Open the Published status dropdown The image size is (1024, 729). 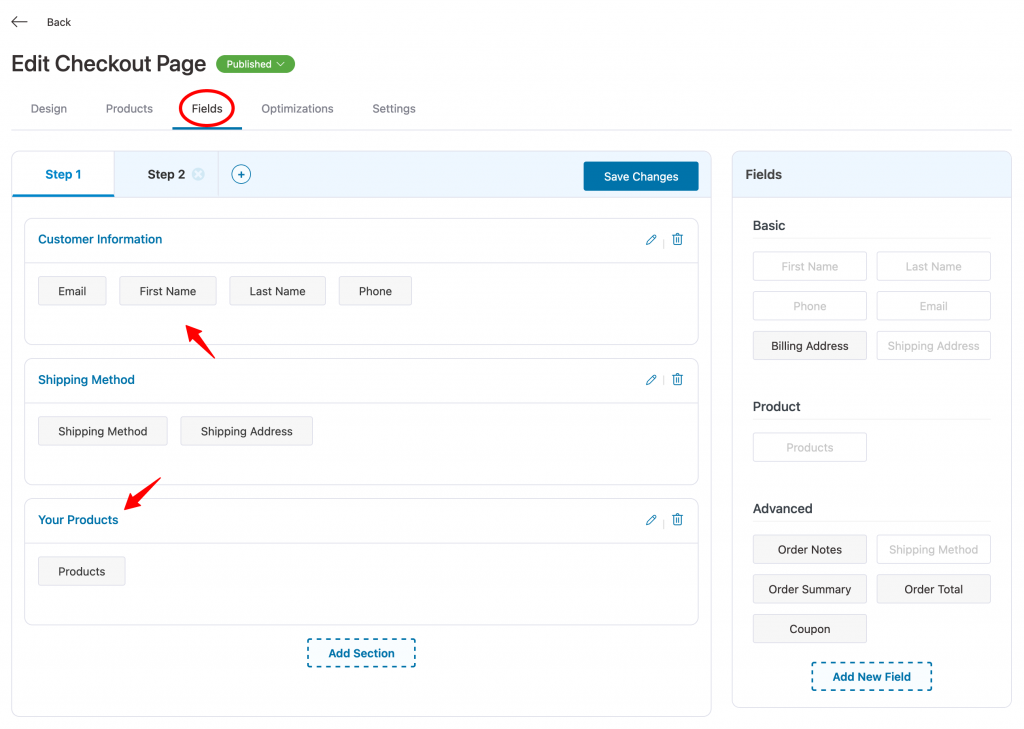(255, 64)
